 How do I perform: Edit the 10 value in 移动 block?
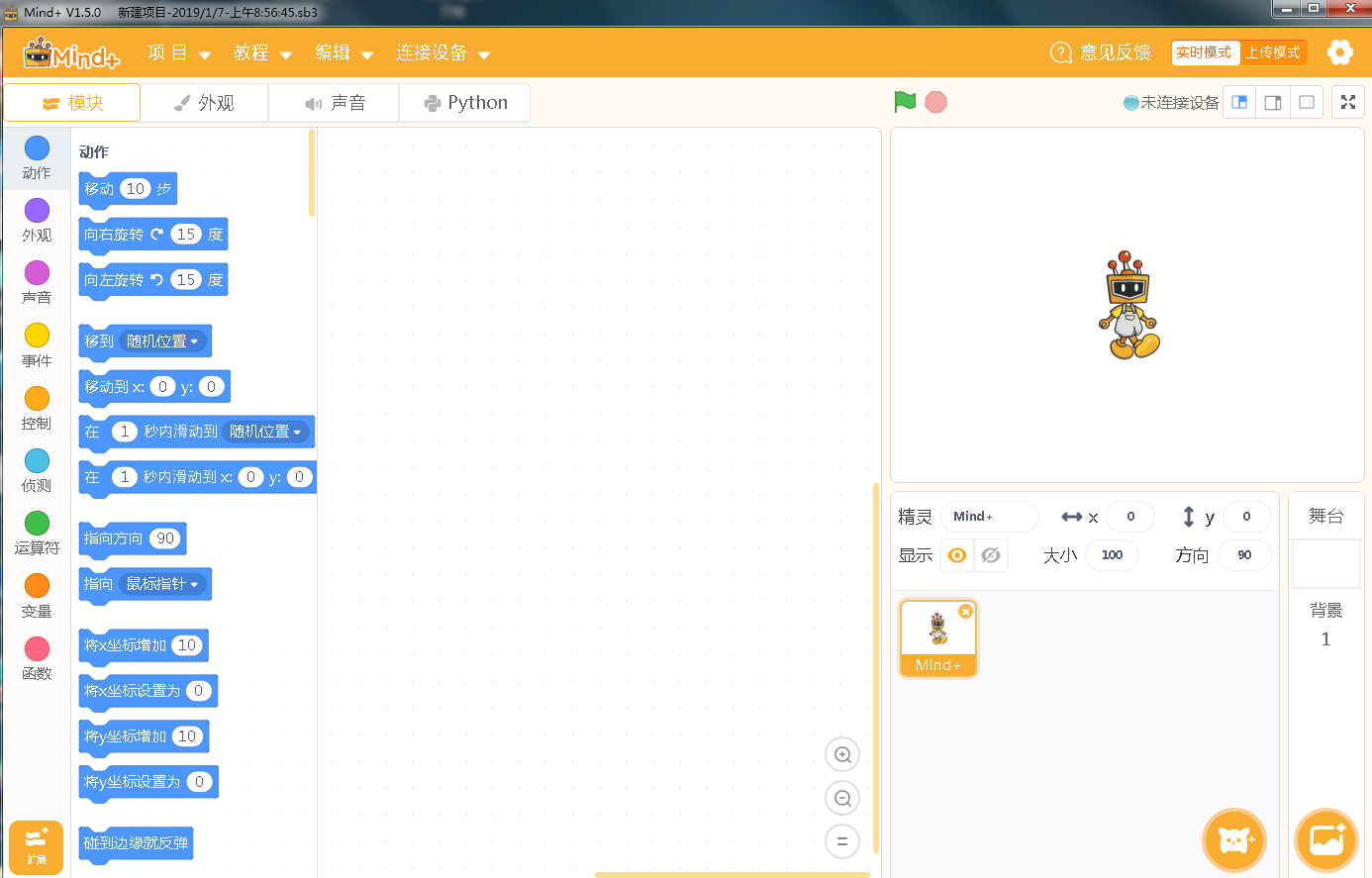click(x=136, y=189)
